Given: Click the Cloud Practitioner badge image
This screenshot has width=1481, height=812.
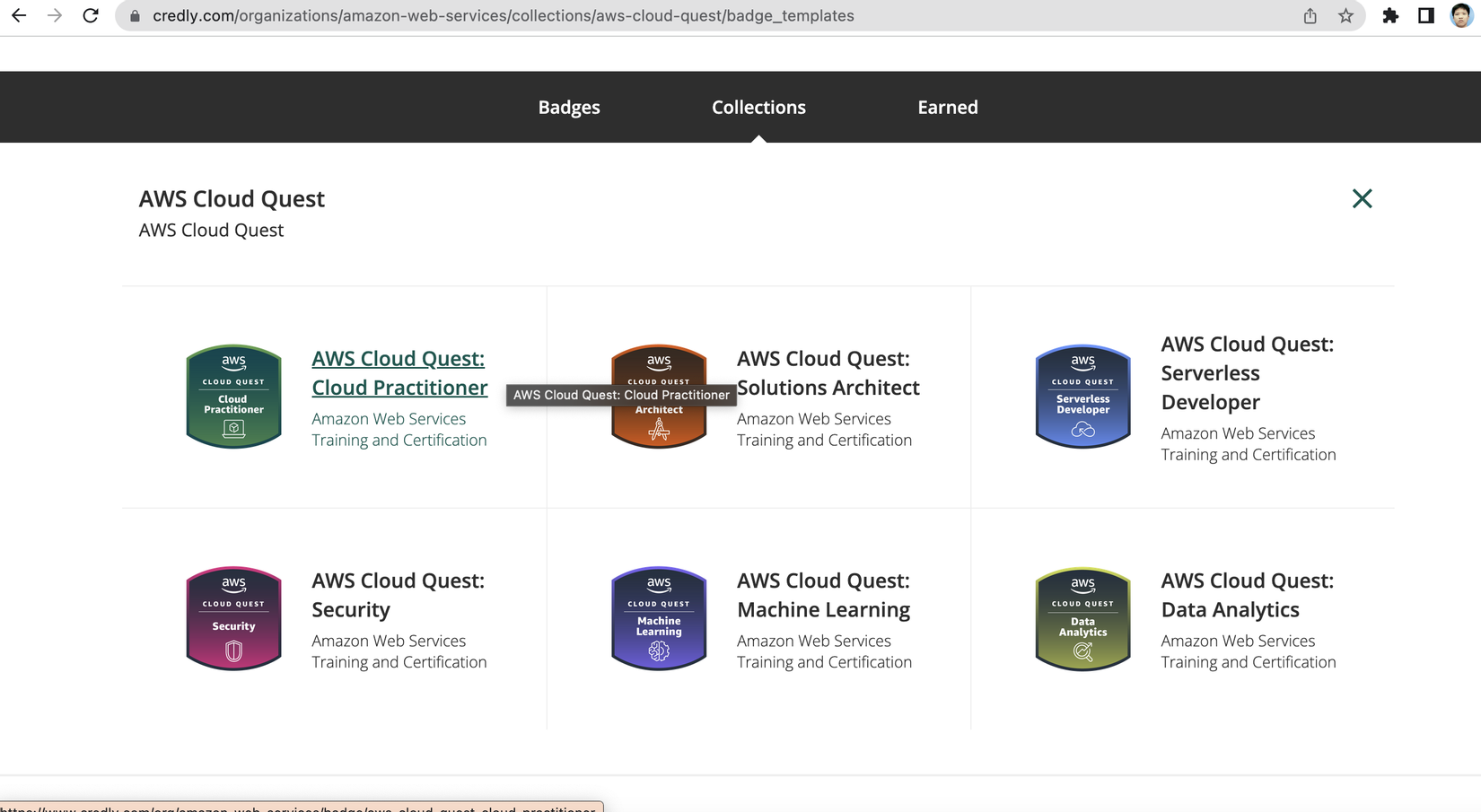Looking at the screenshot, I should click(233, 397).
